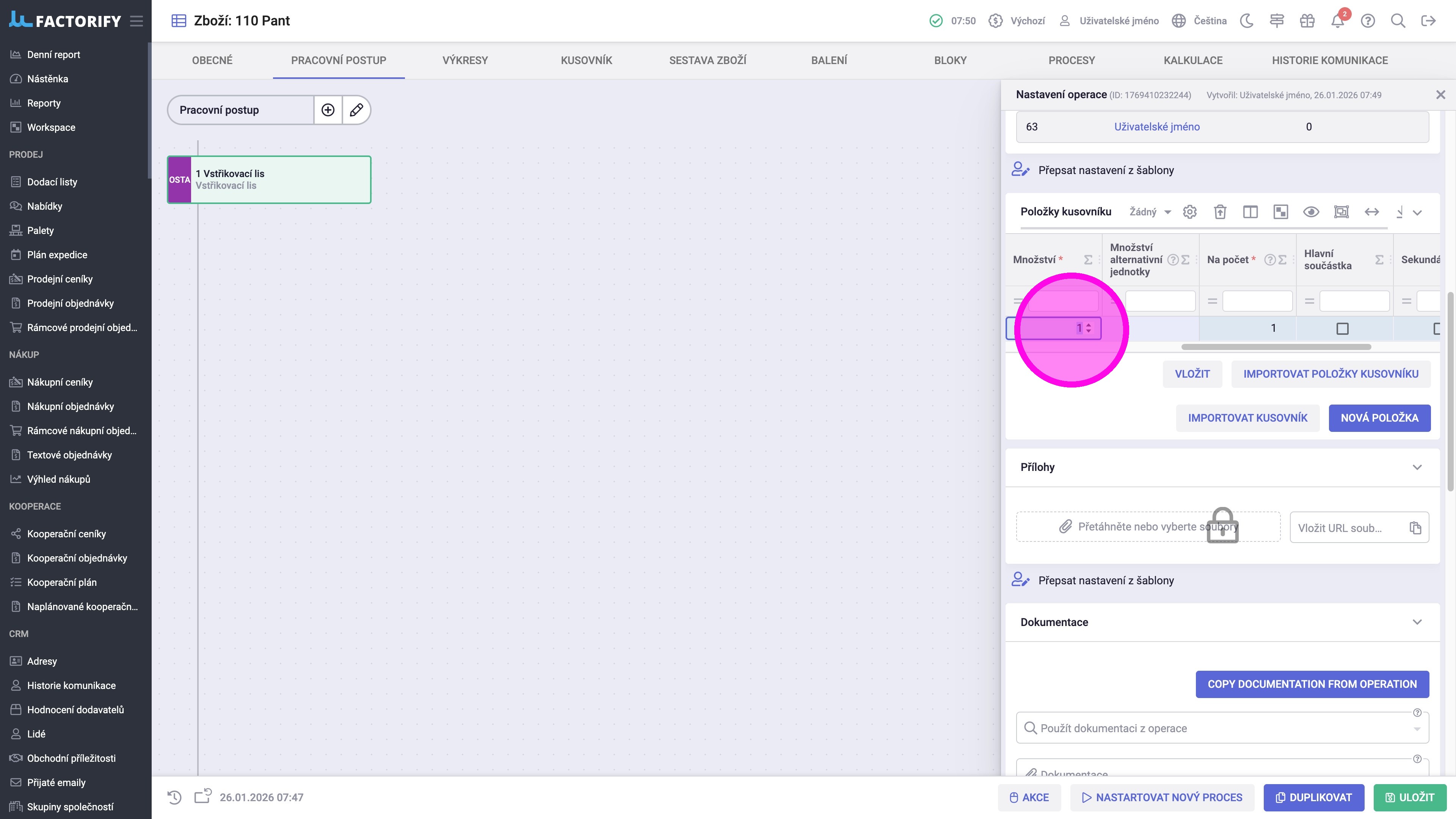Switch to the KUSOVNÍK tab

[586, 61]
